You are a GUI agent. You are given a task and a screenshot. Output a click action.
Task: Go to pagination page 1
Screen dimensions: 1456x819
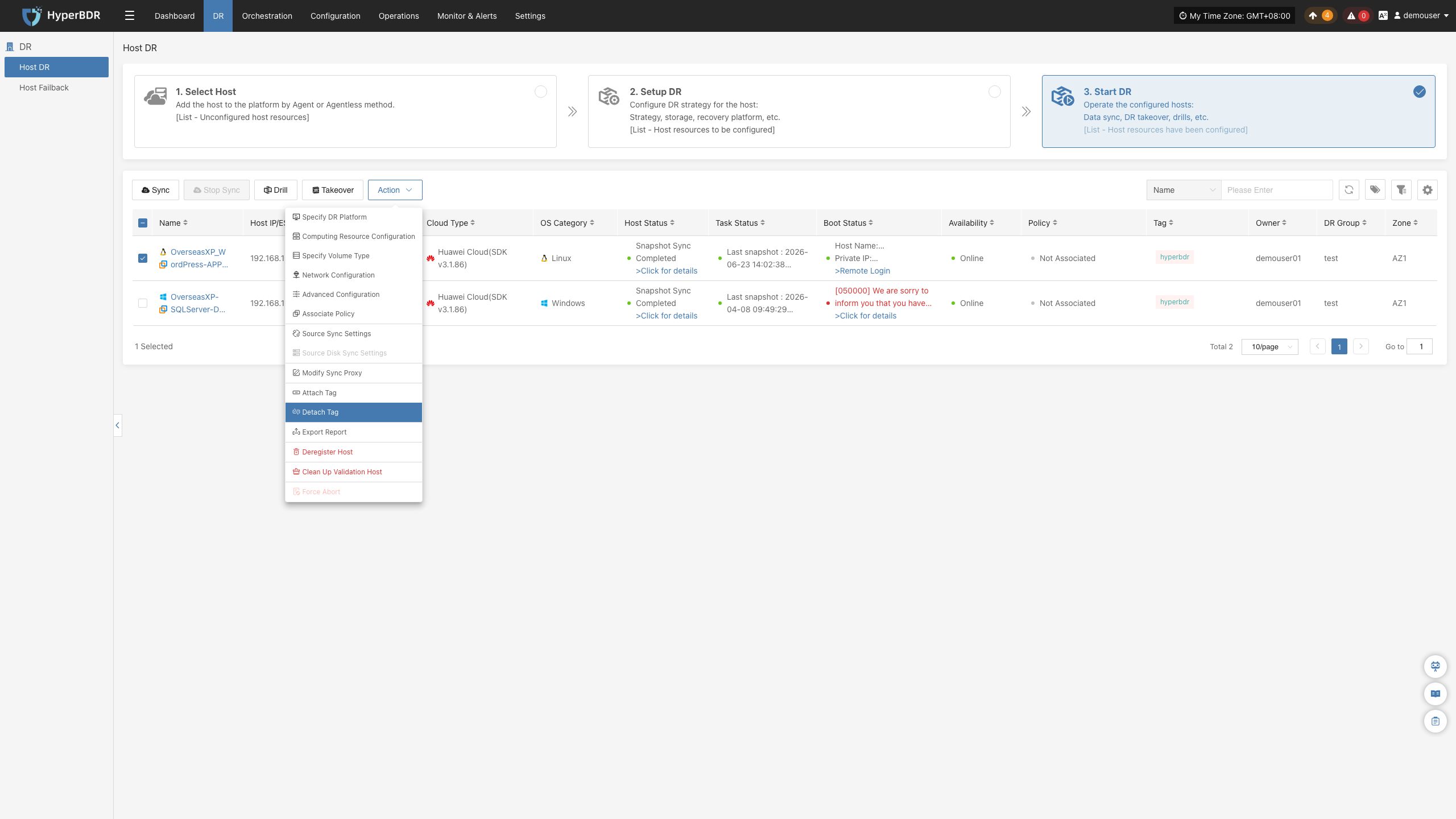(x=1339, y=346)
